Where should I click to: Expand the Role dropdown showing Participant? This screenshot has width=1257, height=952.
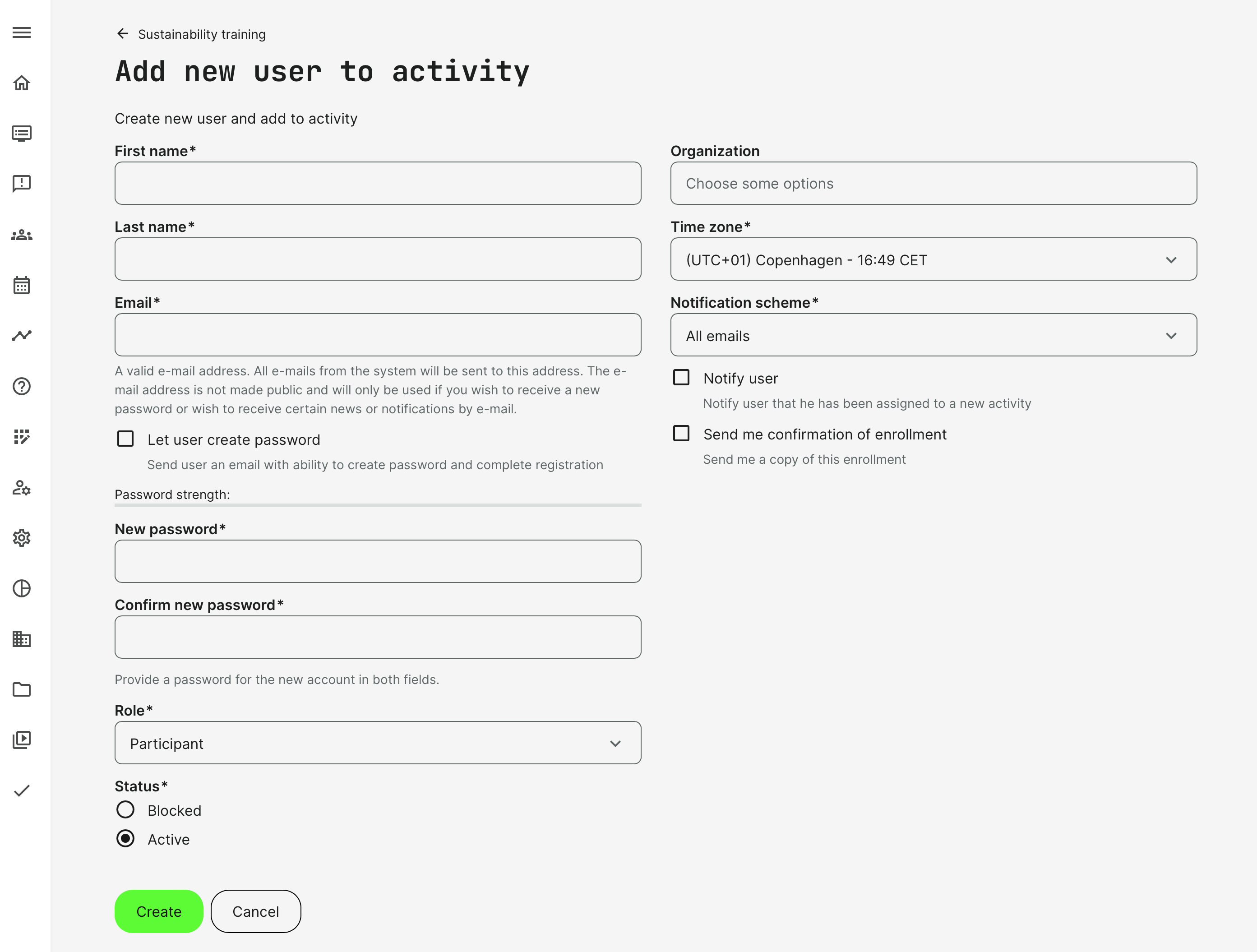pos(377,743)
